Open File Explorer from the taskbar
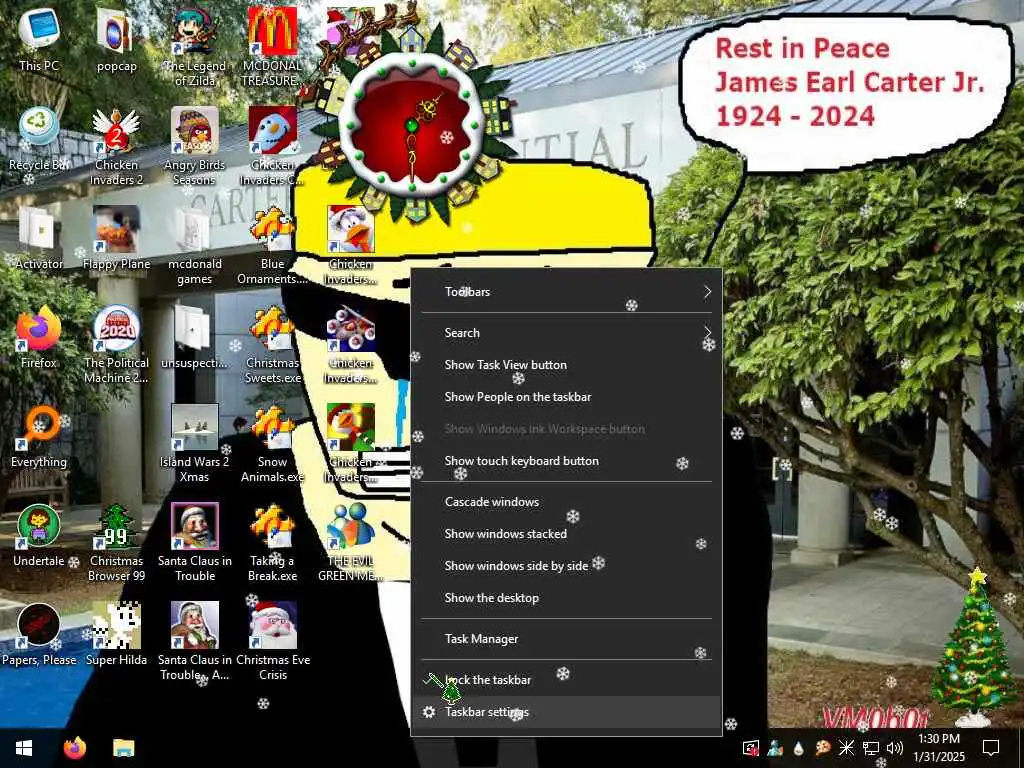1024x768 pixels. tap(123, 748)
